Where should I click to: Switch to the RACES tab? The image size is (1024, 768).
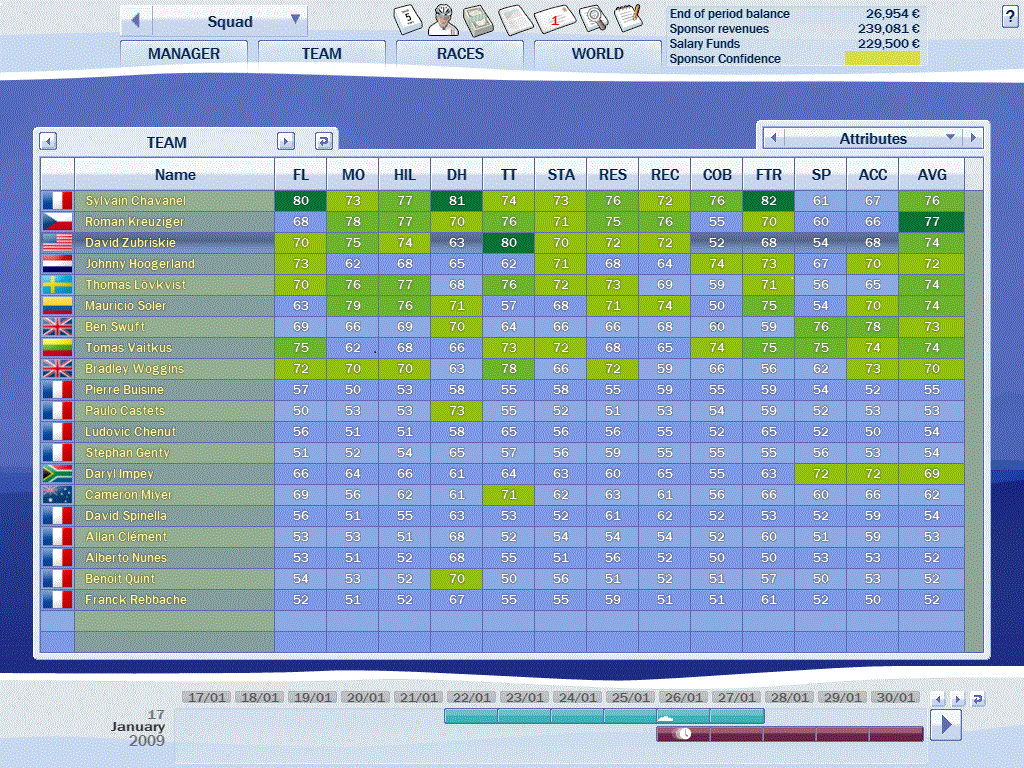pyautogui.click(x=460, y=54)
